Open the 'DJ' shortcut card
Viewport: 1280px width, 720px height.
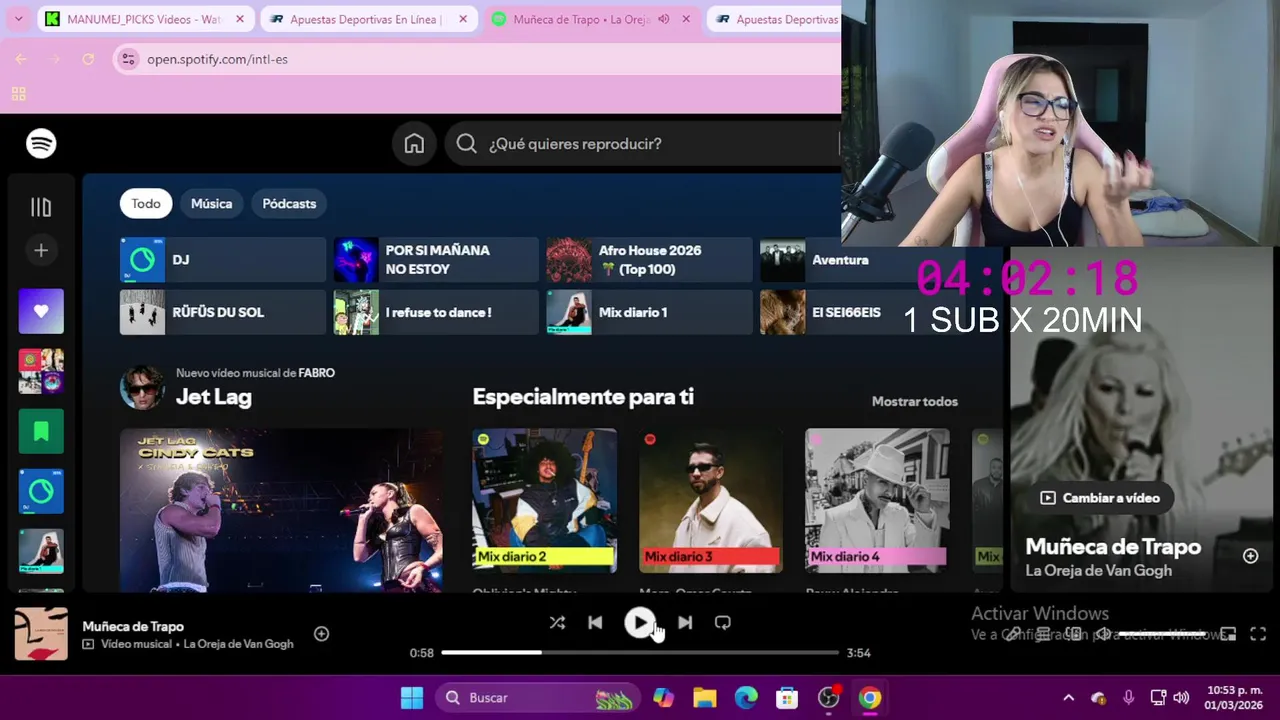pos(223,260)
